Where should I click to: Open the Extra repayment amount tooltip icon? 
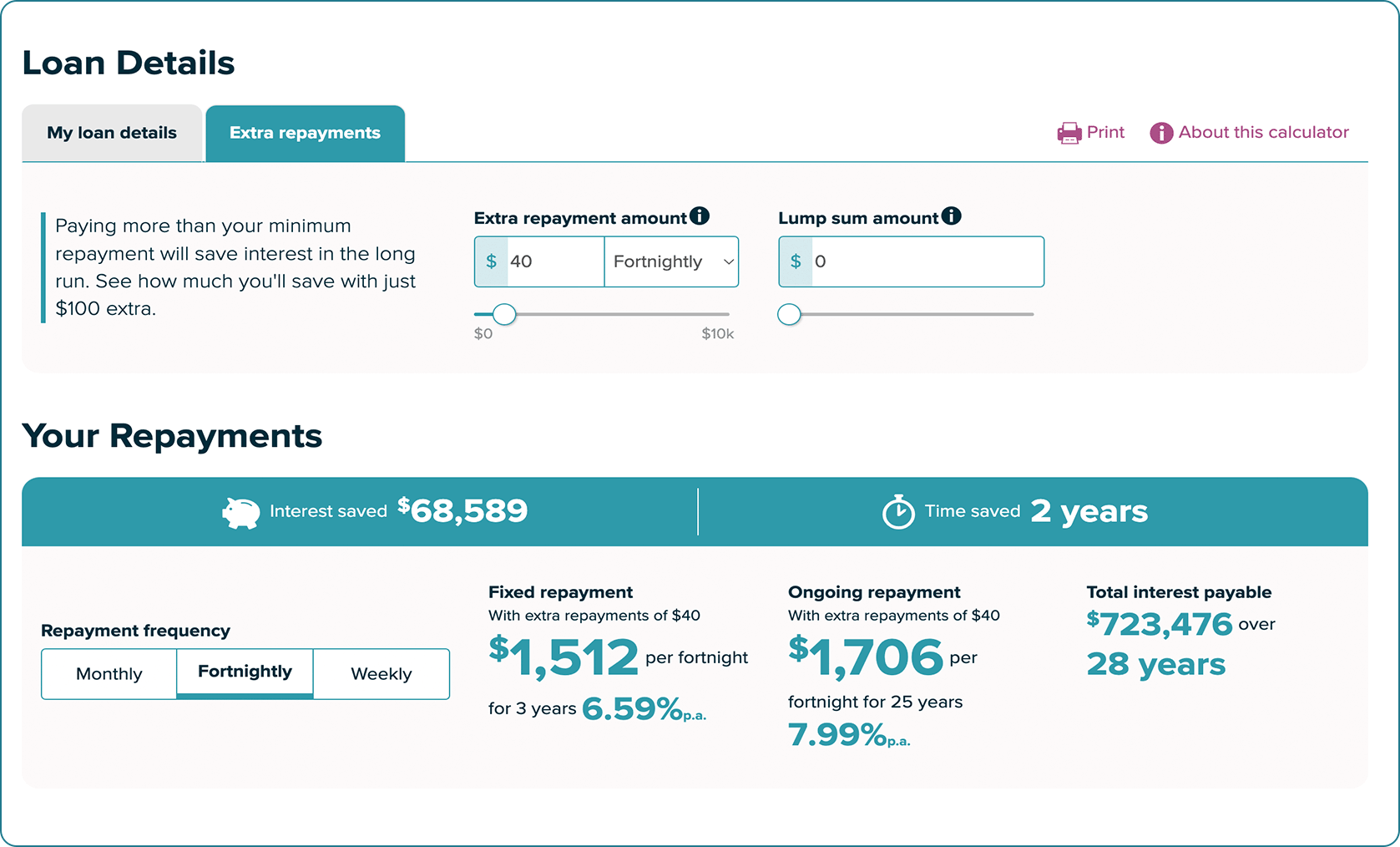(700, 216)
